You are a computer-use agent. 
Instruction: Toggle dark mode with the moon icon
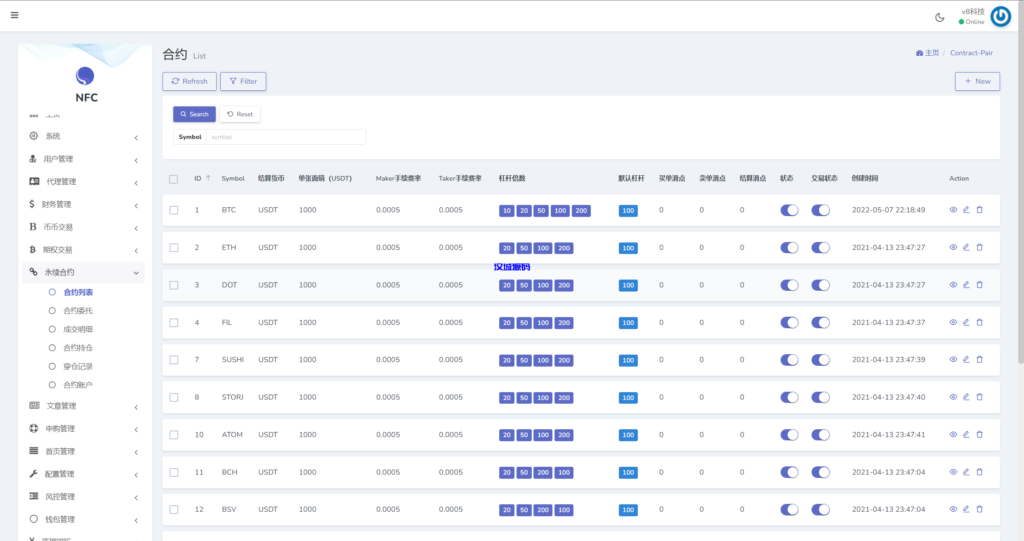pos(939,16)
